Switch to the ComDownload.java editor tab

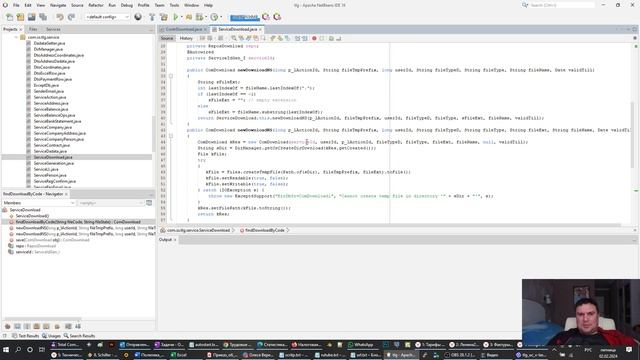(184, 29)
